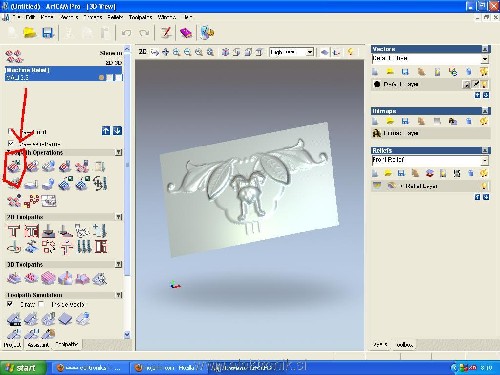The height and width of the screenshot is (375, 500).
Task: Collapse the Bitmaps panel header arrow
Action: (485, 111)
